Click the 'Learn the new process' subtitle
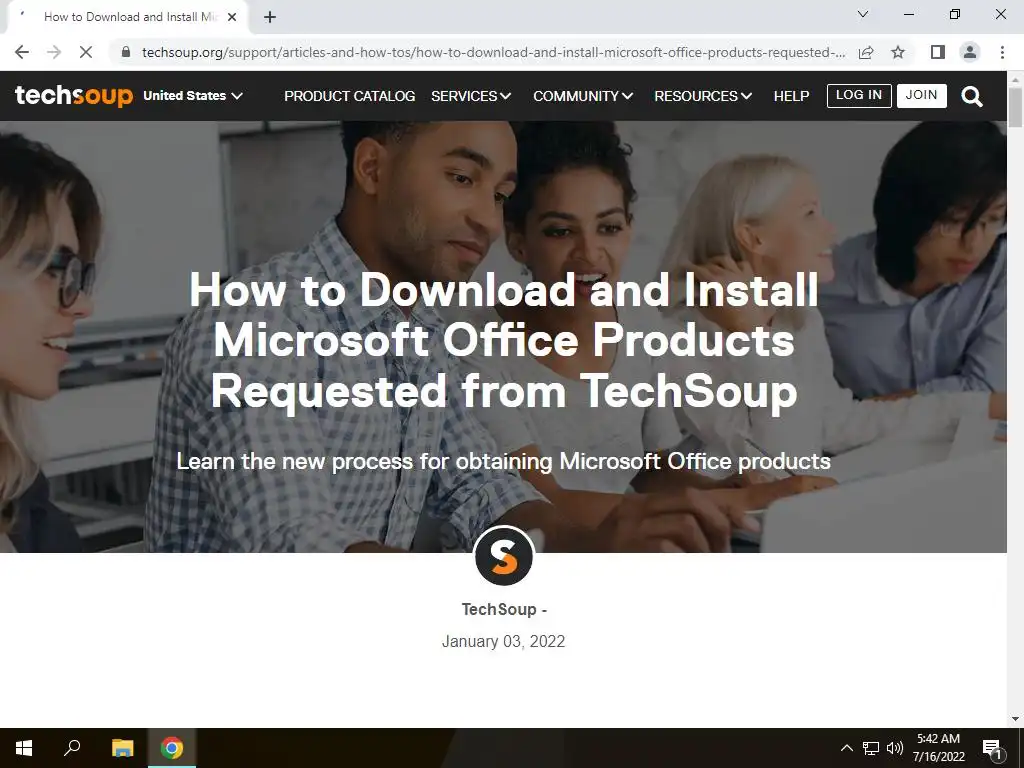This screenshot has height=768, width=1024. pyautogui.click(x=504, y=462)
